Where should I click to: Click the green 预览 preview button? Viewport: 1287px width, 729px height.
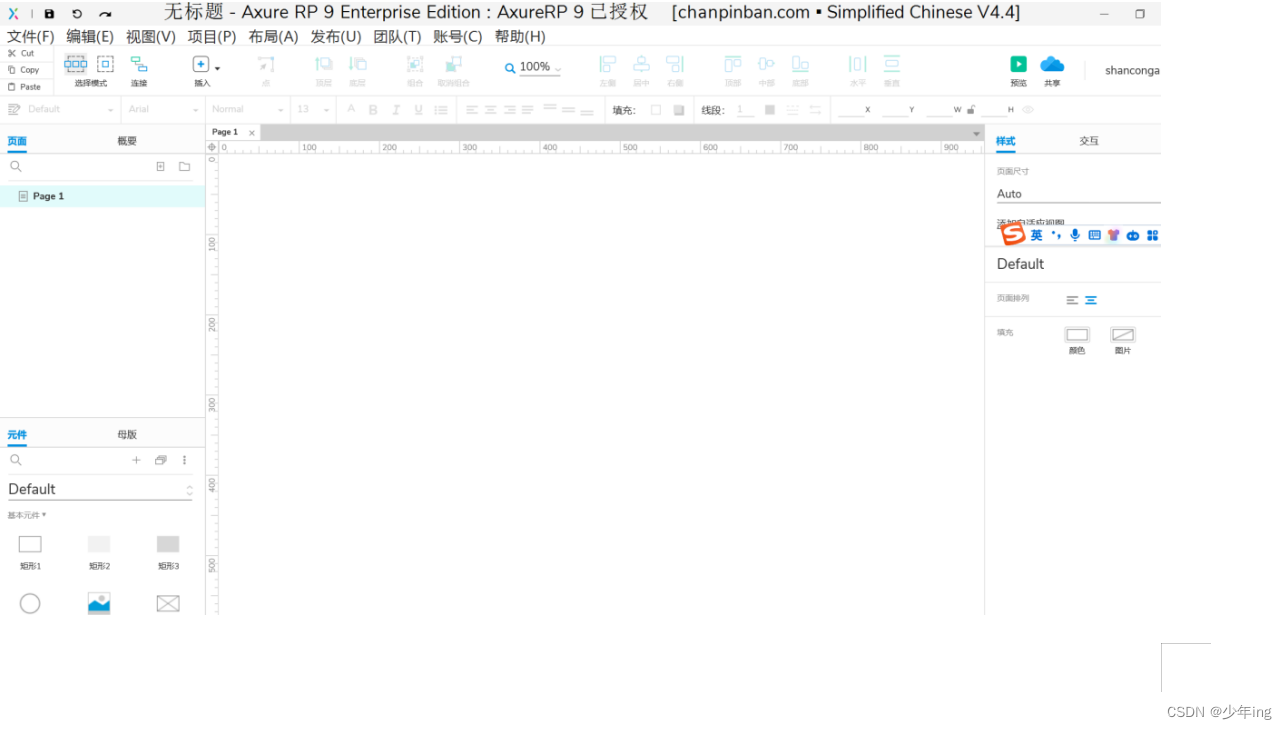coord(1018,64)
